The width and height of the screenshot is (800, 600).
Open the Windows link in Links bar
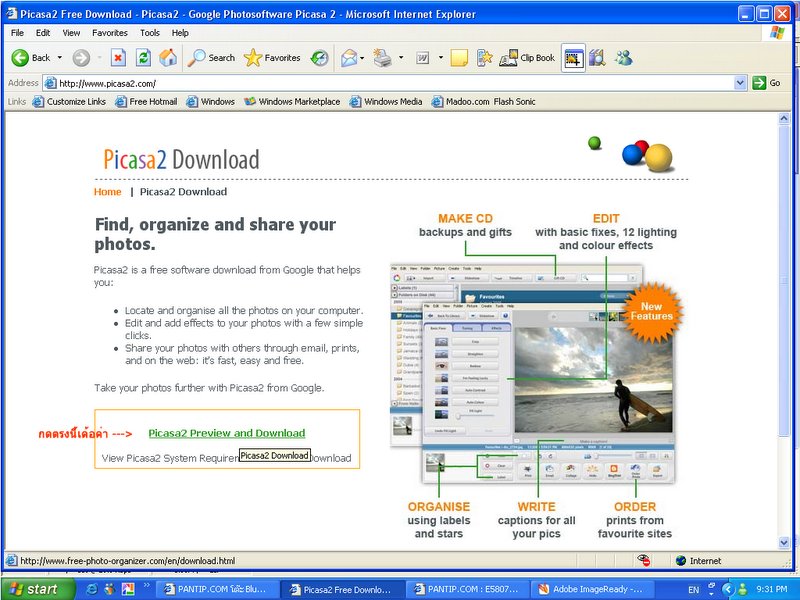[x=211, y=102]
